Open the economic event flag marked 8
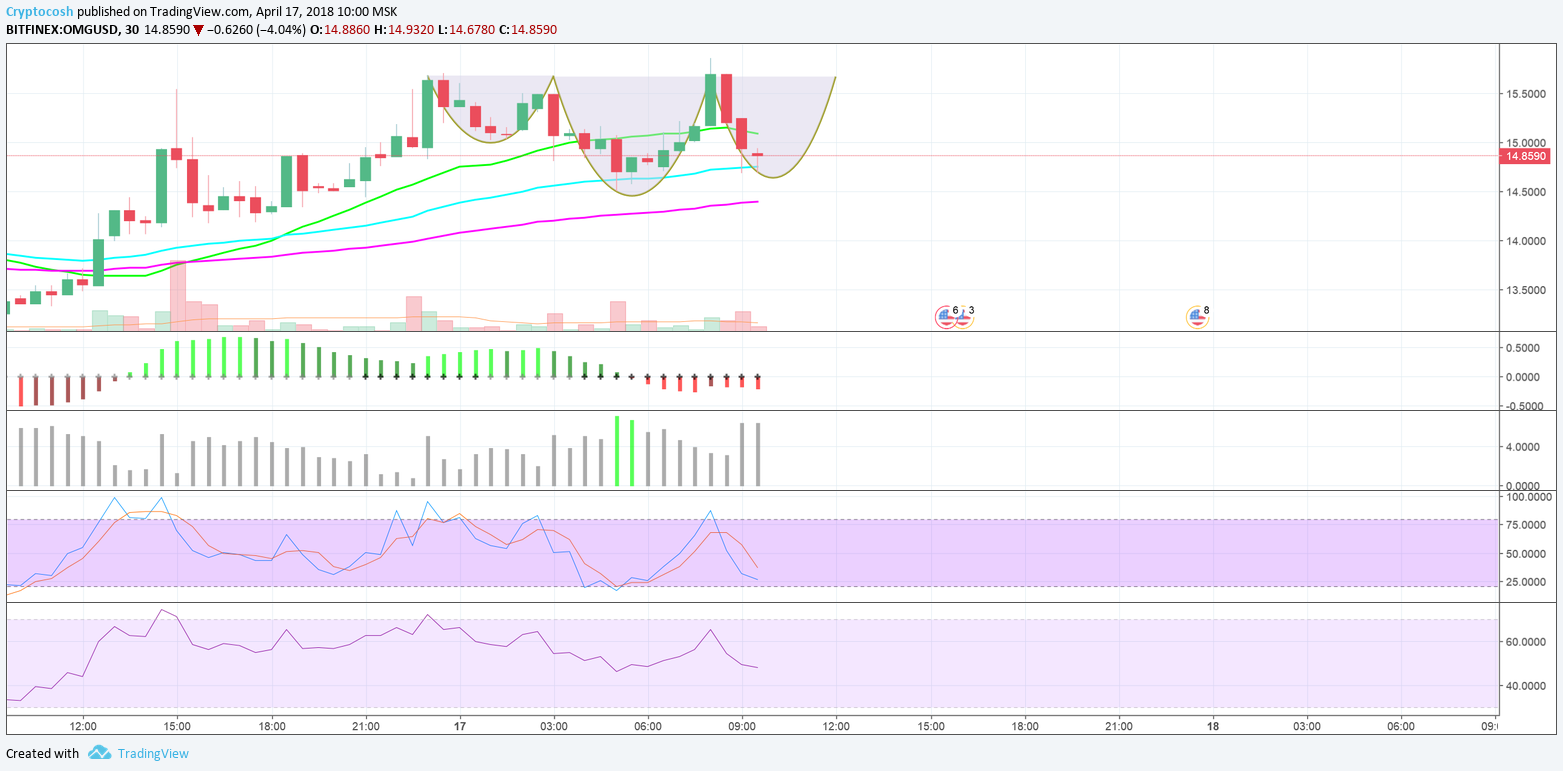 1197,317
